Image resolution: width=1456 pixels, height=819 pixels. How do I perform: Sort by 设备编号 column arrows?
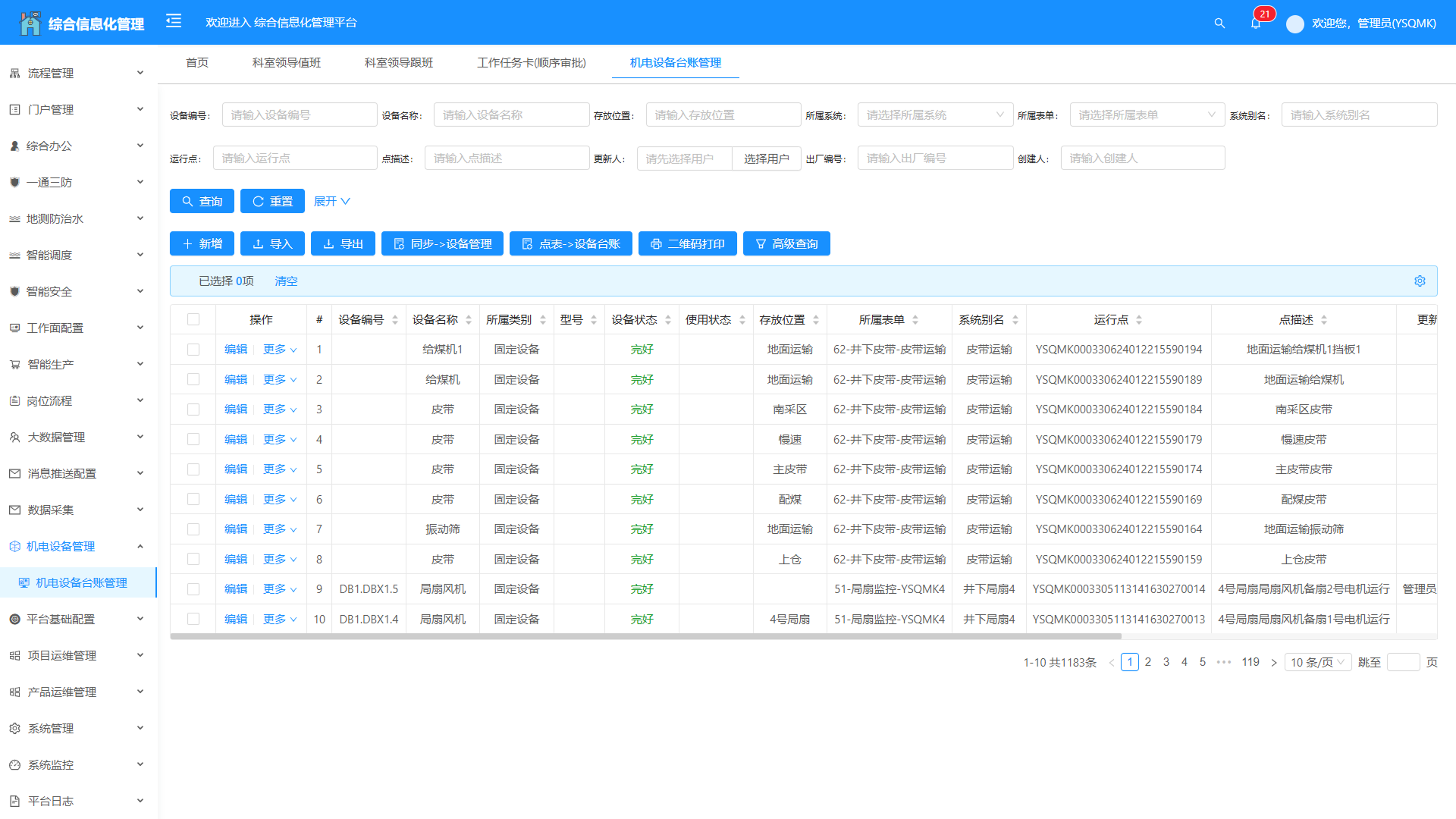click(x=395, y=320)
